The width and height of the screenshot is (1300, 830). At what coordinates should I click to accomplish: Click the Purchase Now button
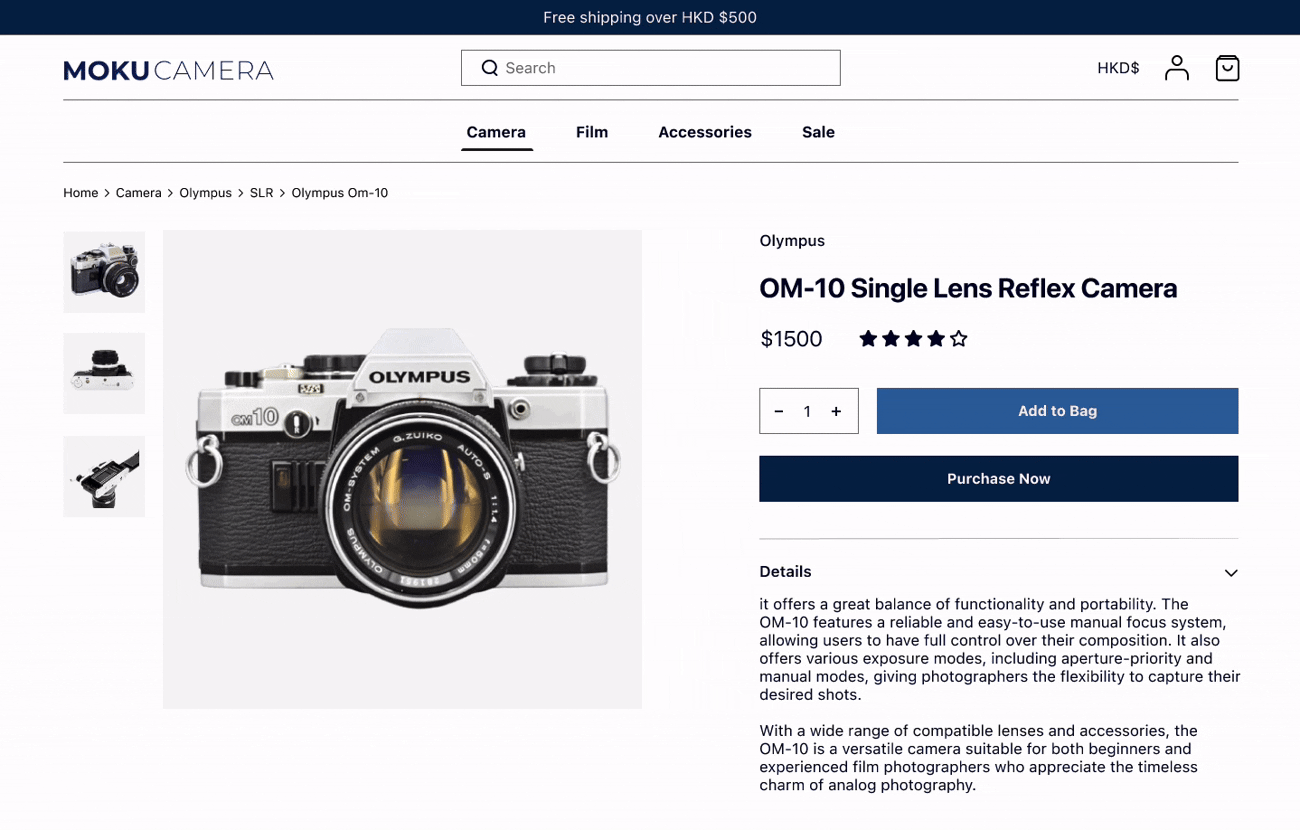pyautogui.click(x=998, y=479)
